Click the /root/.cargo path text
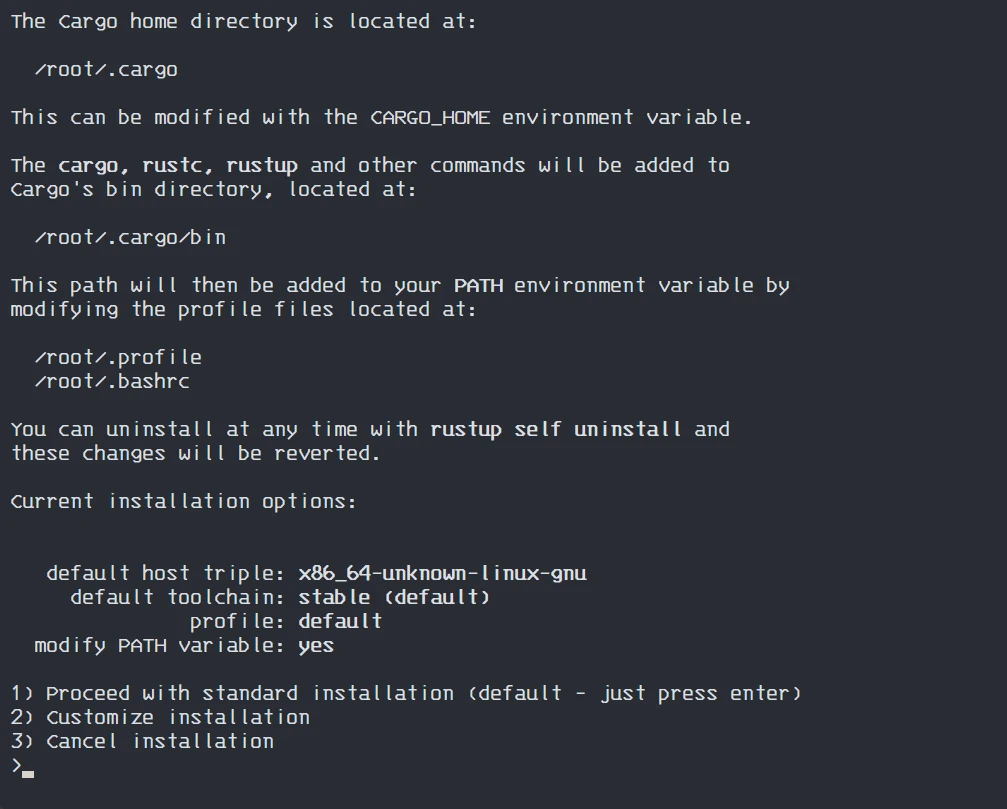This screenshot has height=809, width=1007. (106, 70)
